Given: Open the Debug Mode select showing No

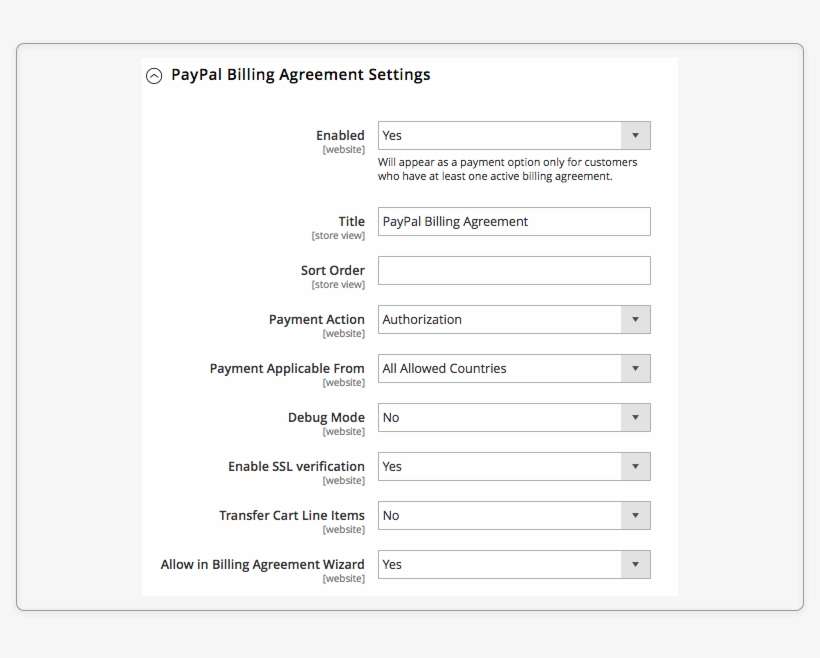Looking at the screenshot, I should [x=500, y=418].
